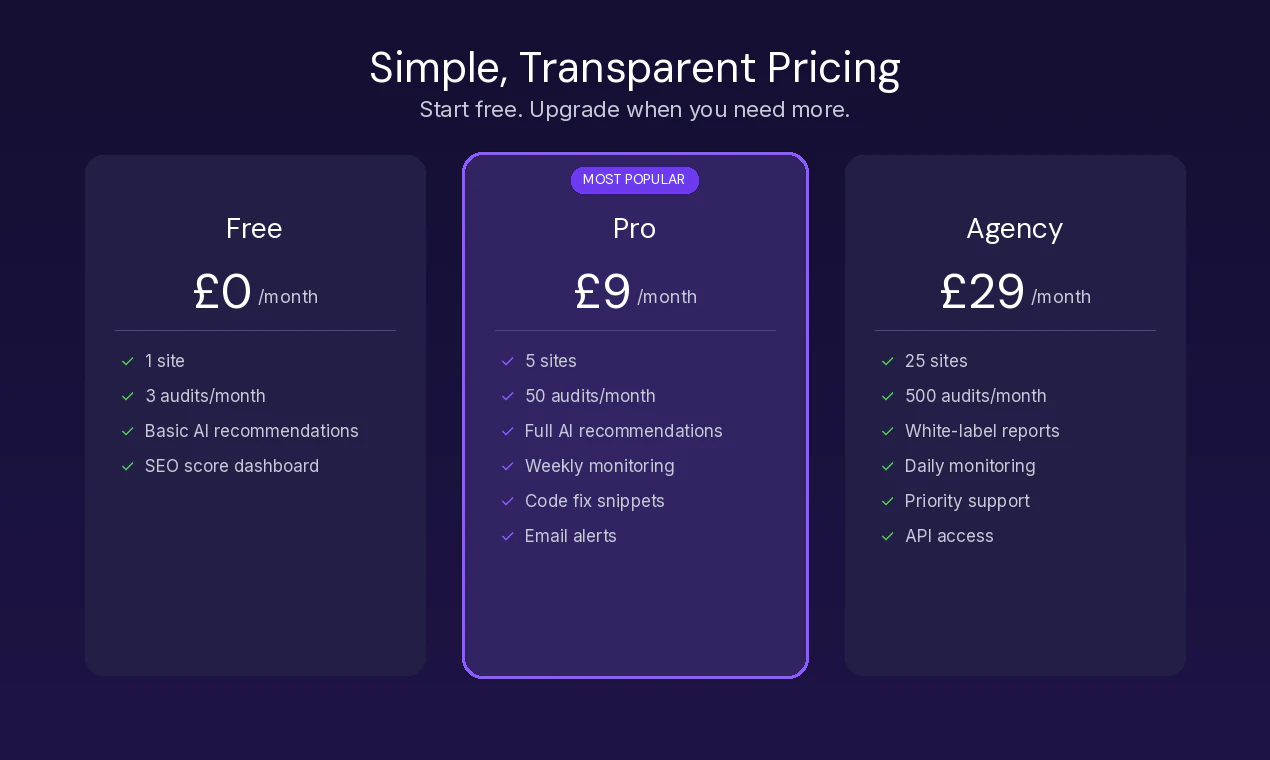
Task: Click the checkmark beside 'Weekly monitoring'
Action: [507, 466]
